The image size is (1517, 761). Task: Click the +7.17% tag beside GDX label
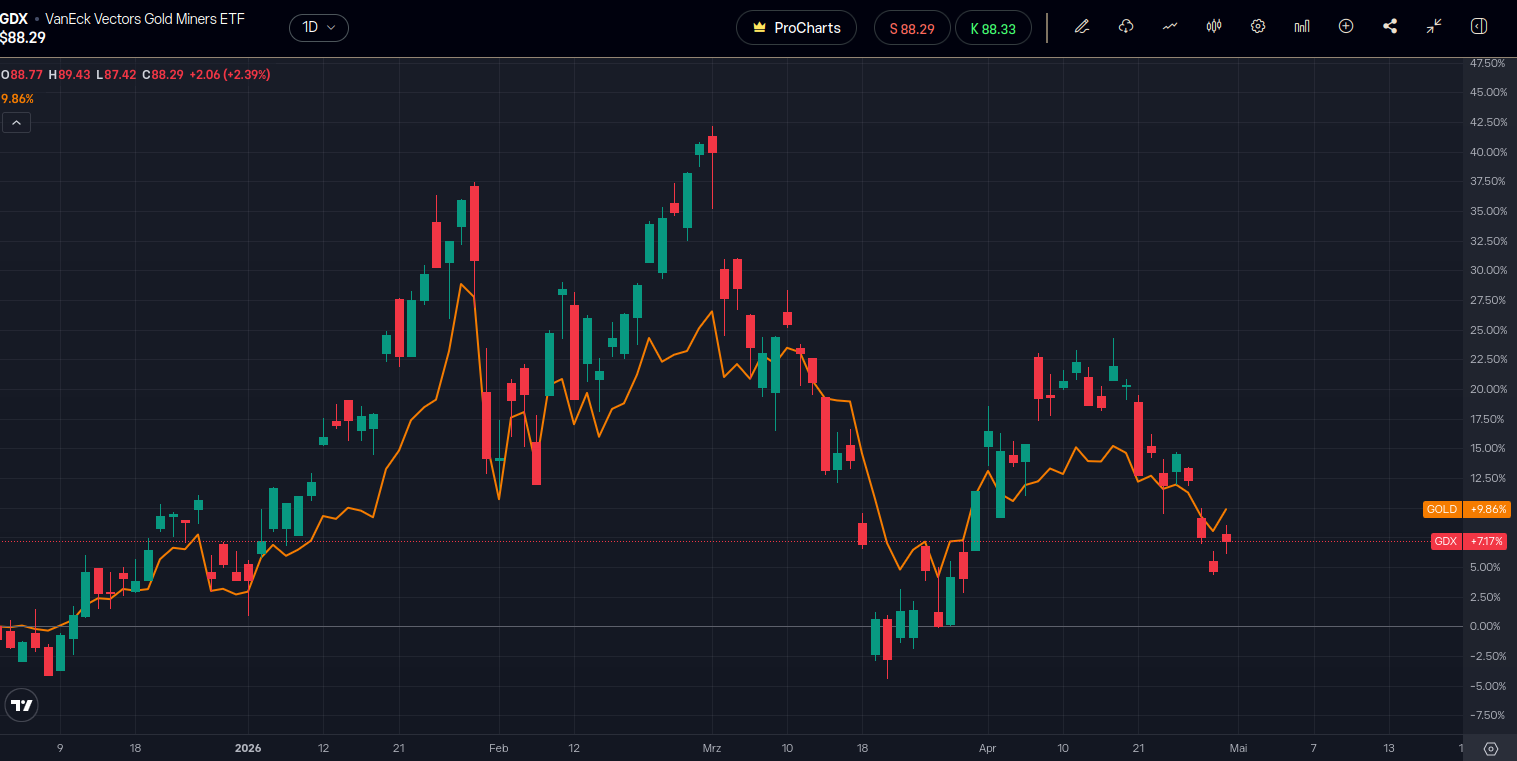coord(1485,541)
